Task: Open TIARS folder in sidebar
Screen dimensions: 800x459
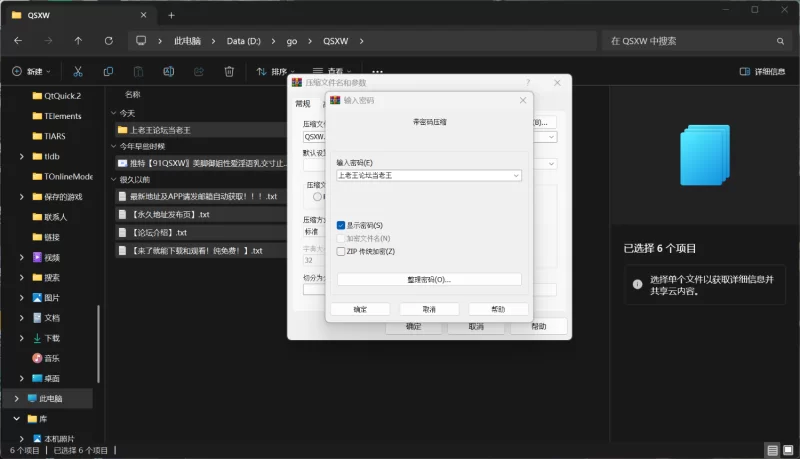Action: coord(49,136)
